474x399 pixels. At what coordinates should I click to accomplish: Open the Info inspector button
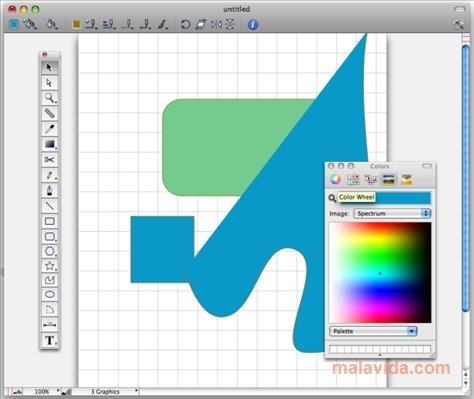(x=253, y=24)
